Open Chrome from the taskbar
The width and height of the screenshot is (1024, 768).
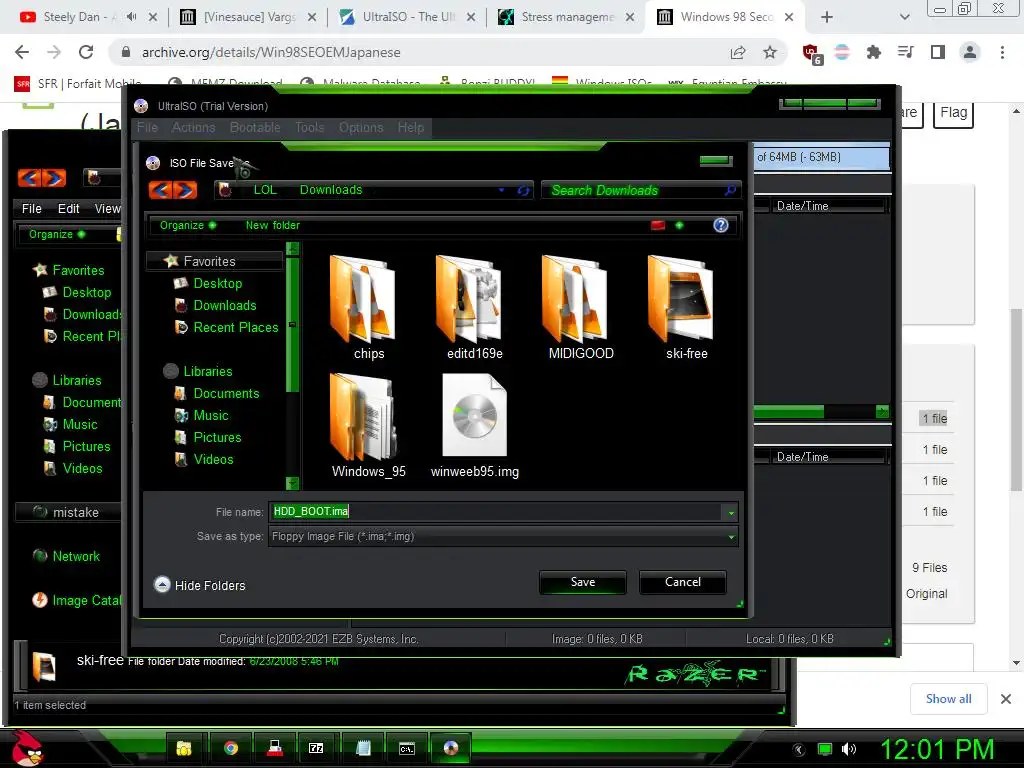click(x=231, y=748)
